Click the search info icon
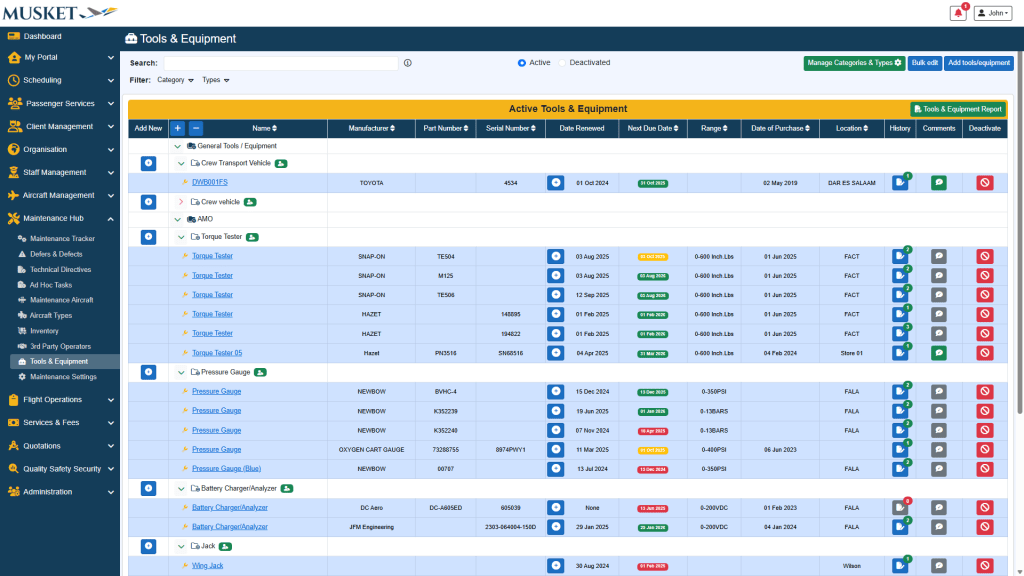Image resolution: width=1024 pixels, height=576 pixels. coord(407,63)
